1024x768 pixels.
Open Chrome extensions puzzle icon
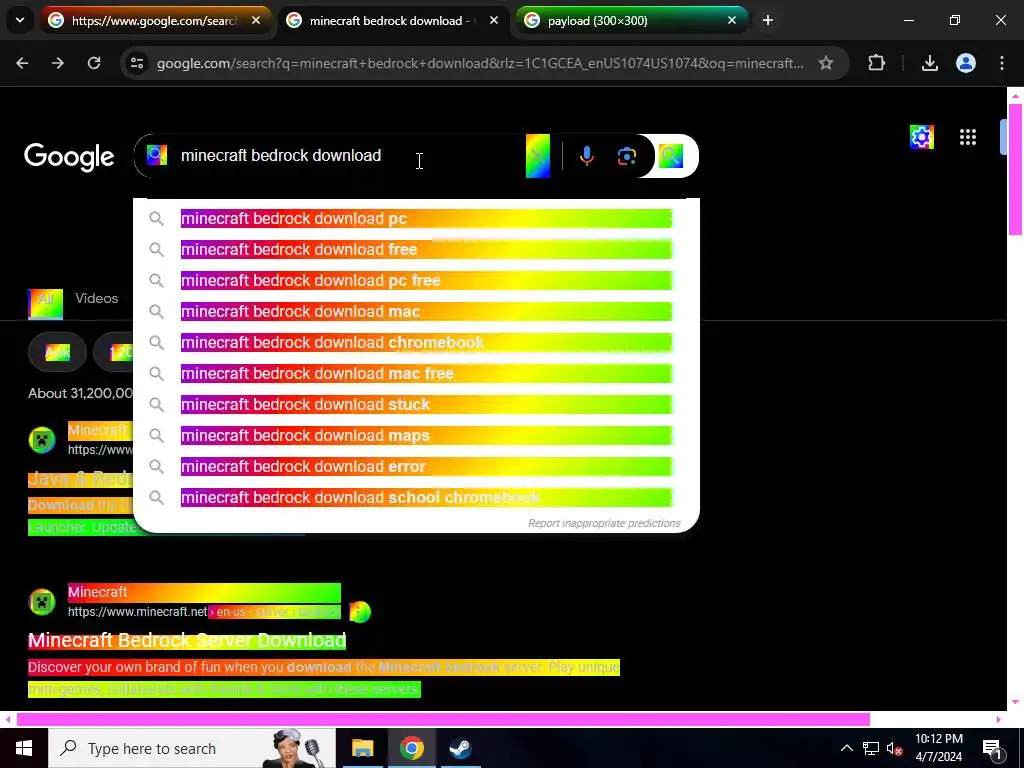click(876, 63)
